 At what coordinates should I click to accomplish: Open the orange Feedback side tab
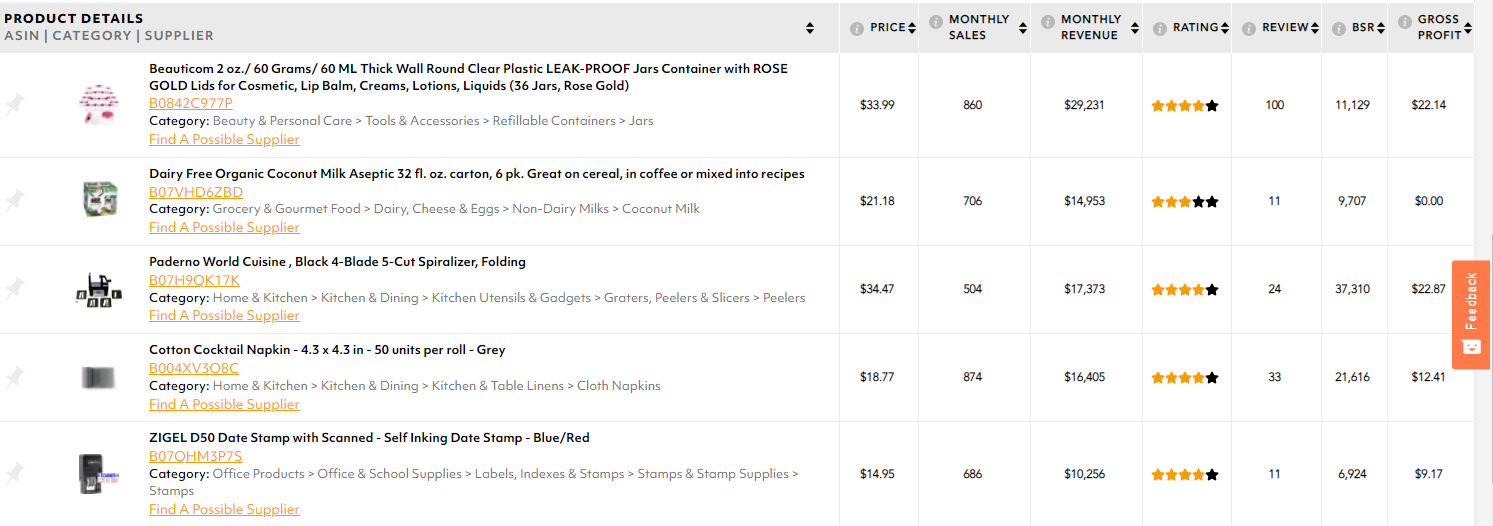[x=1471, y=314]
